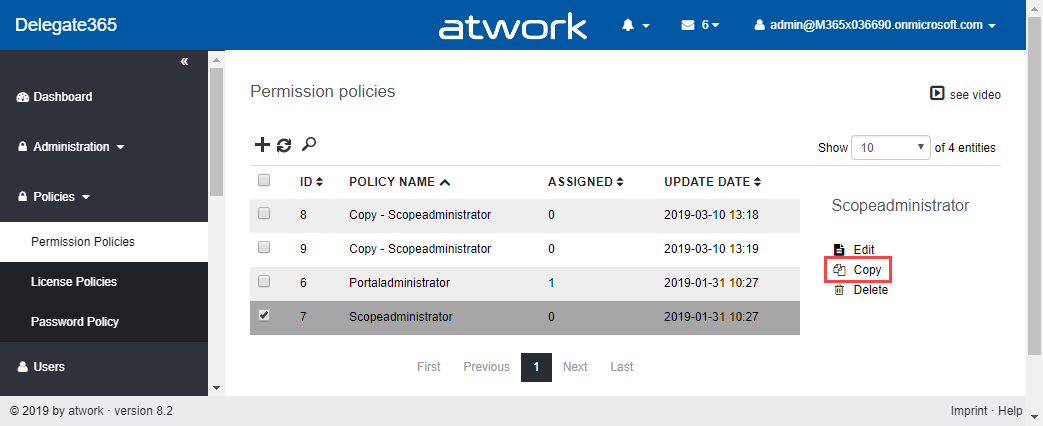Screen dimensions: 1043x426
Task: Click the add new policy plus icon
Action: (262, 145)
